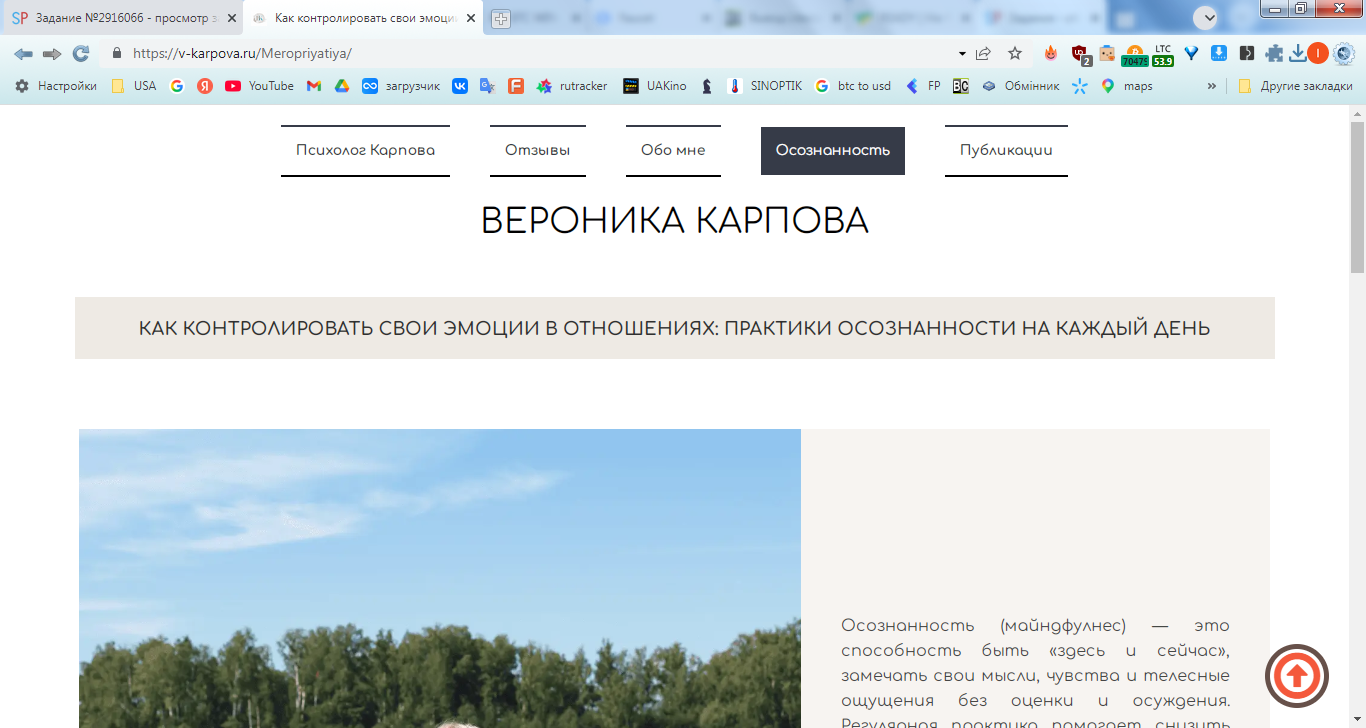The image size is (1366, 728).
Task: Open the FP bookmark
Action: pos(923,86)
